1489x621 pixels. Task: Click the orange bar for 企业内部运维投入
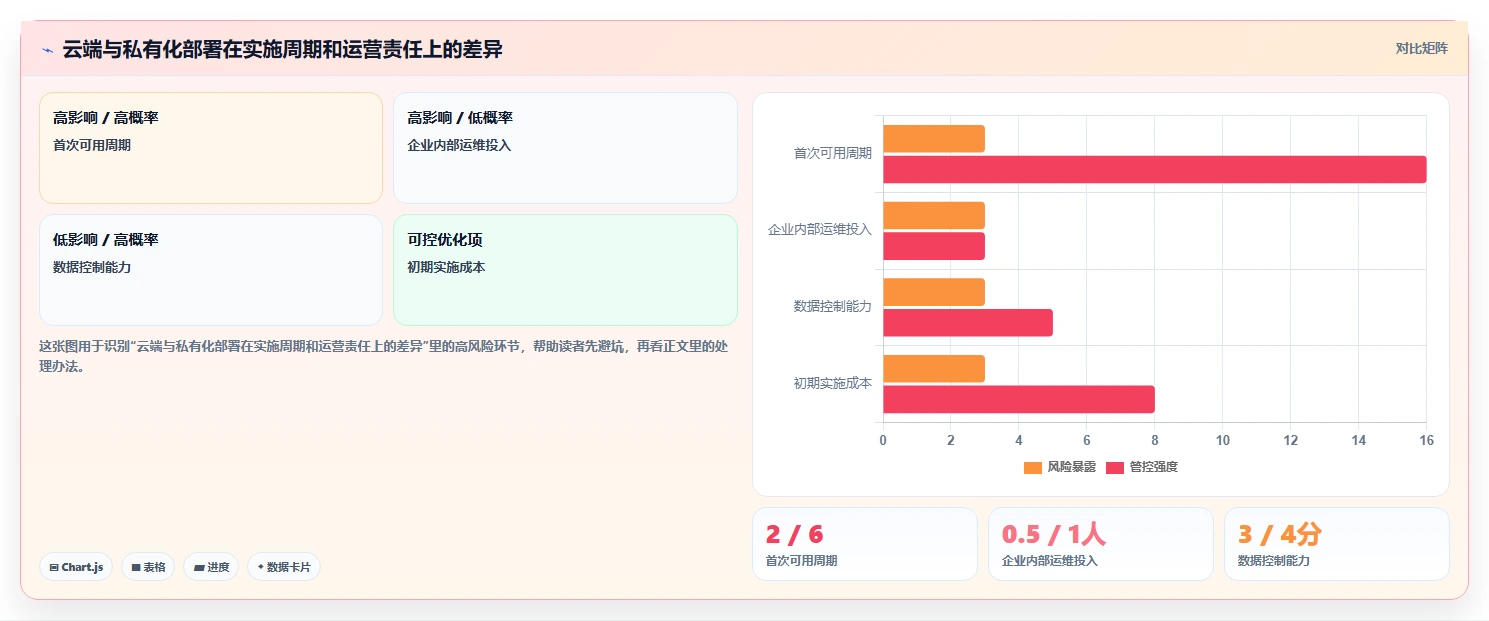click(x=934, y=215)
